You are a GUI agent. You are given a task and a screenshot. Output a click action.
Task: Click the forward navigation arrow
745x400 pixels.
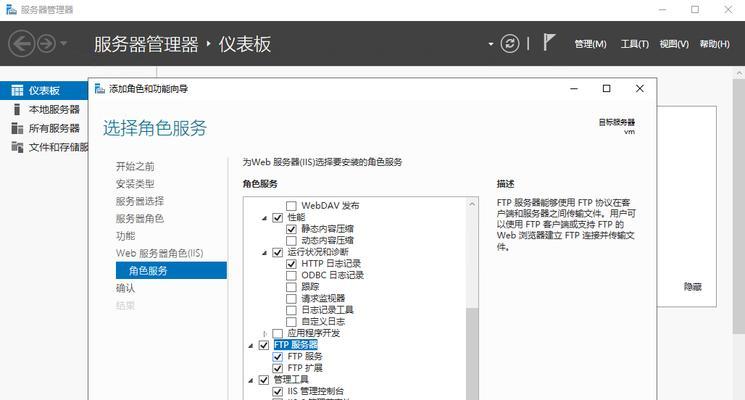(x=47, y=44)
